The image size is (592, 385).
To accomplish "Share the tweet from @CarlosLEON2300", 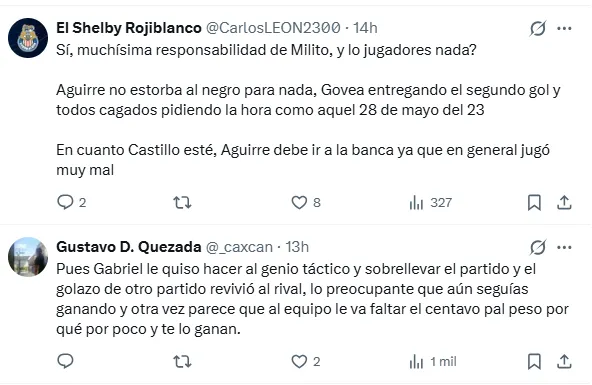I will pyautogui.click(x=564, y=203).
